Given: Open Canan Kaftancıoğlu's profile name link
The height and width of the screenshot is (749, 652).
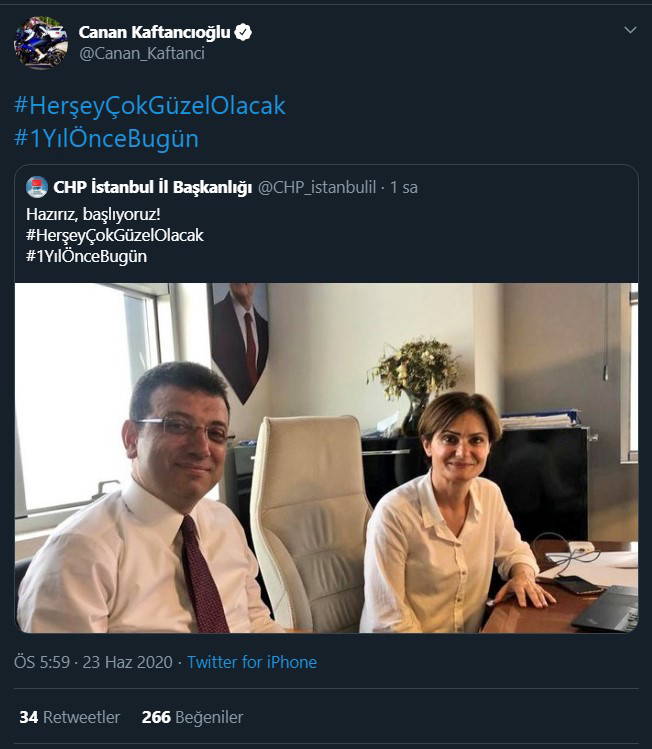Looking at the screenshot, I should tap(154, 33).
